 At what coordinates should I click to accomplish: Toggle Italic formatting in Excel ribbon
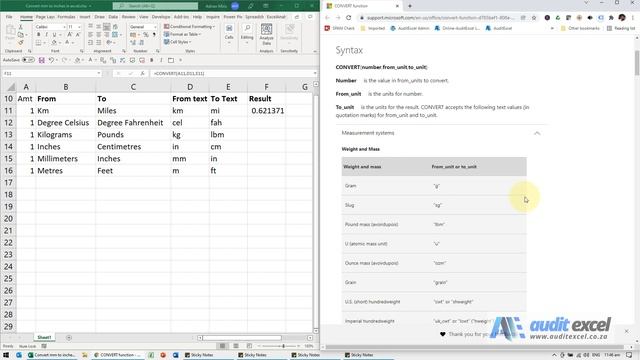[47, 35]
